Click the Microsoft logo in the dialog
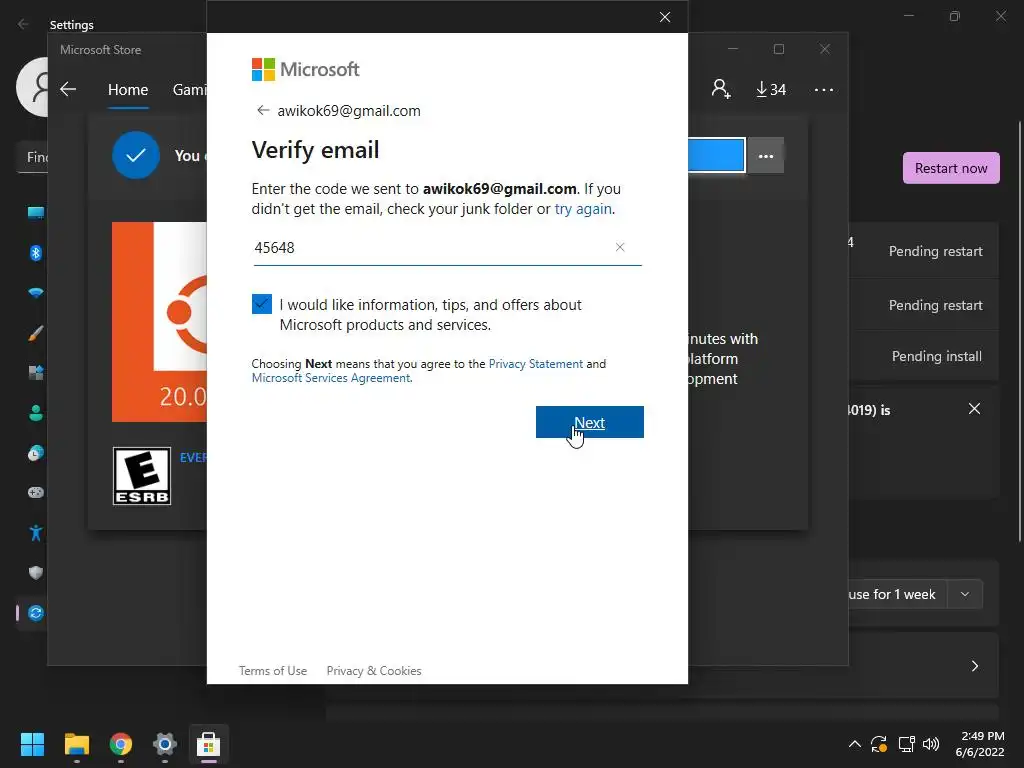Viewport: 1024px width, 768px height. 305,69
